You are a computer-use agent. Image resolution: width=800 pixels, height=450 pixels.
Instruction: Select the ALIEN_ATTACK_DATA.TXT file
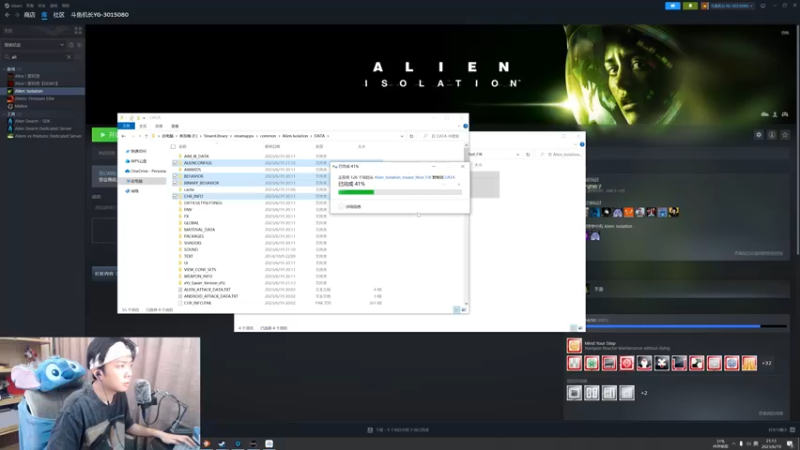pos(207,289)
